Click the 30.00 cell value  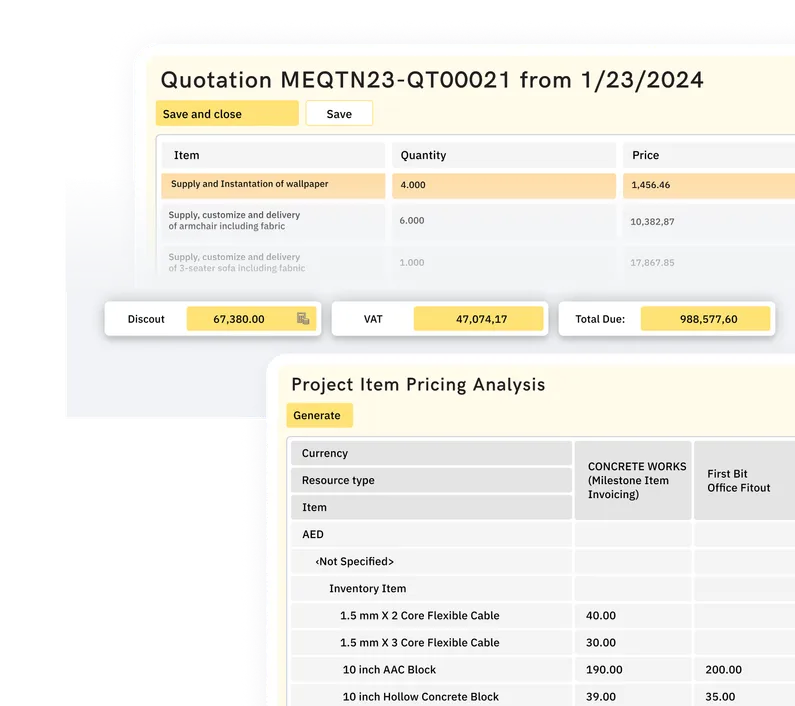(601, 643)
